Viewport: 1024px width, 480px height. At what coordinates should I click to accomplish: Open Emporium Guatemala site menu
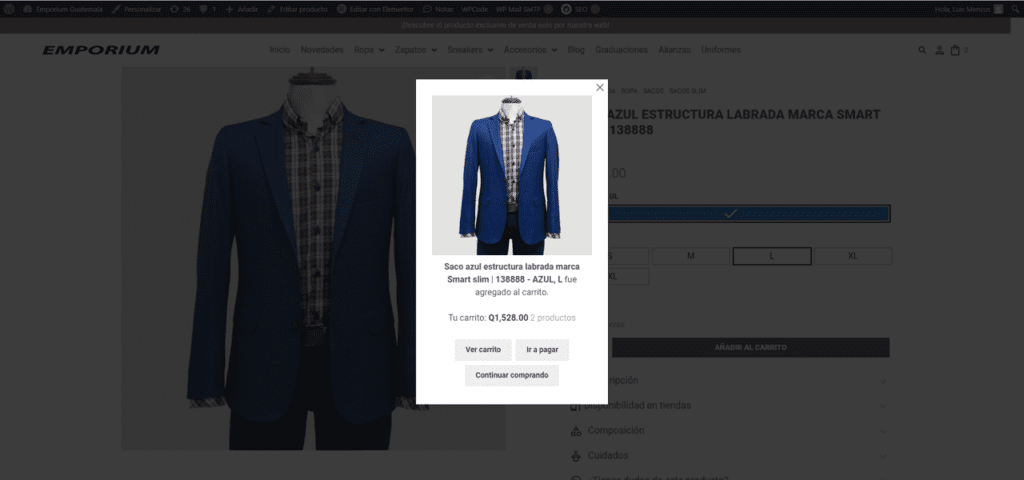point(63,9)
